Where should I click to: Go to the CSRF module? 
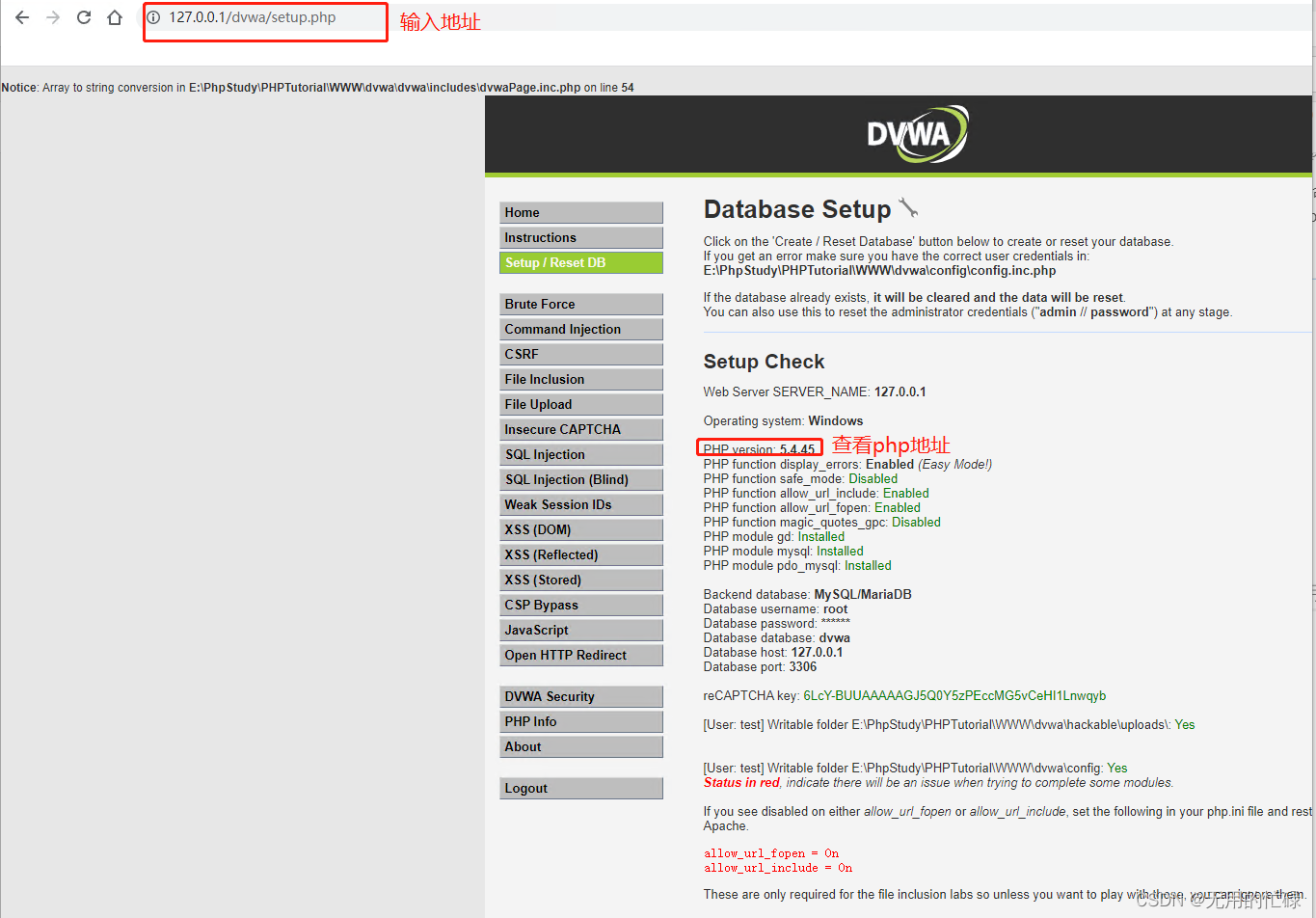click(581, 354)
